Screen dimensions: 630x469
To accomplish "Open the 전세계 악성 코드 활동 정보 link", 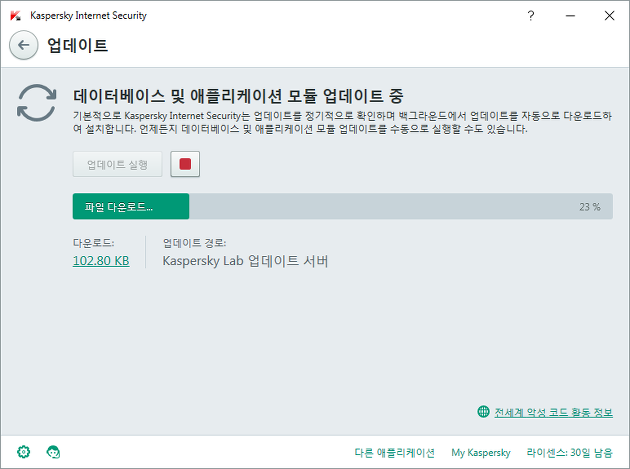I will point(553,412).
